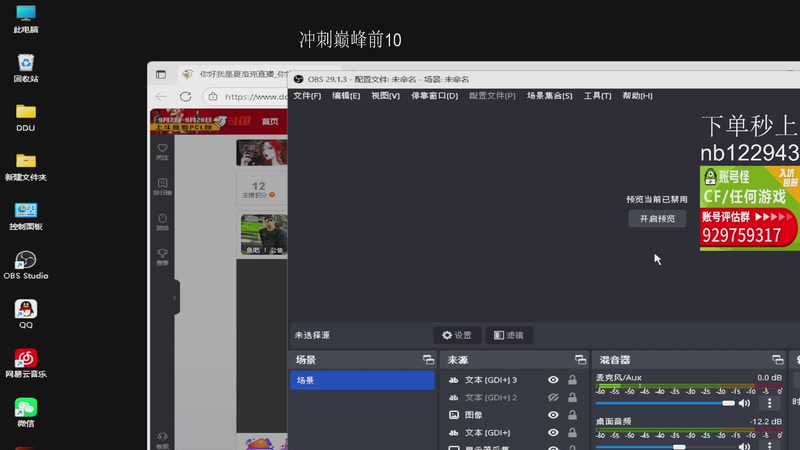The height and width of the screenshot is (450, 800).
Task: Open the 视图(V) menu
Action: (x=385, y=96)
